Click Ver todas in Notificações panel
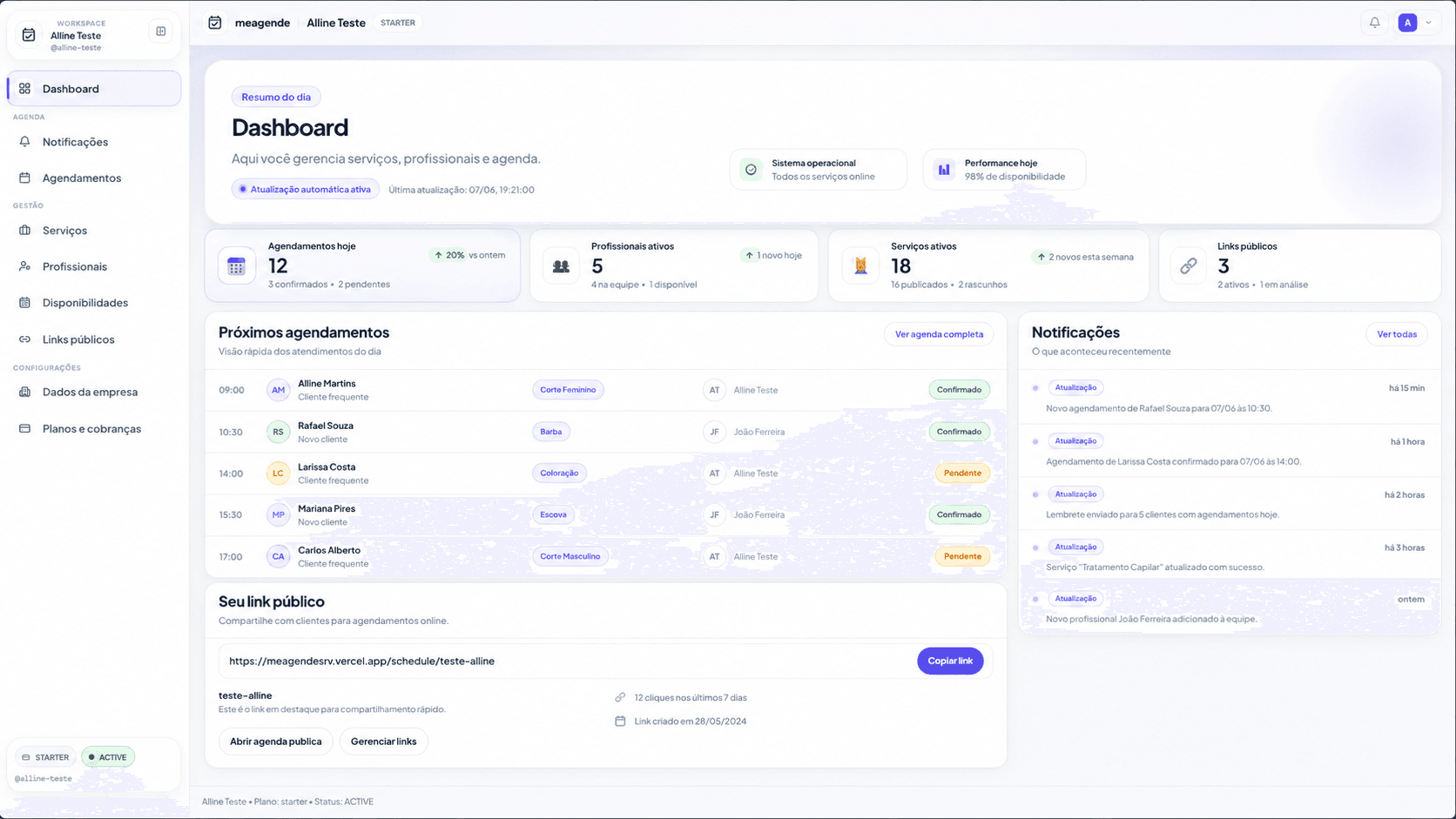This screenshot has width=1456, height=819. (x=1397, y=334)
